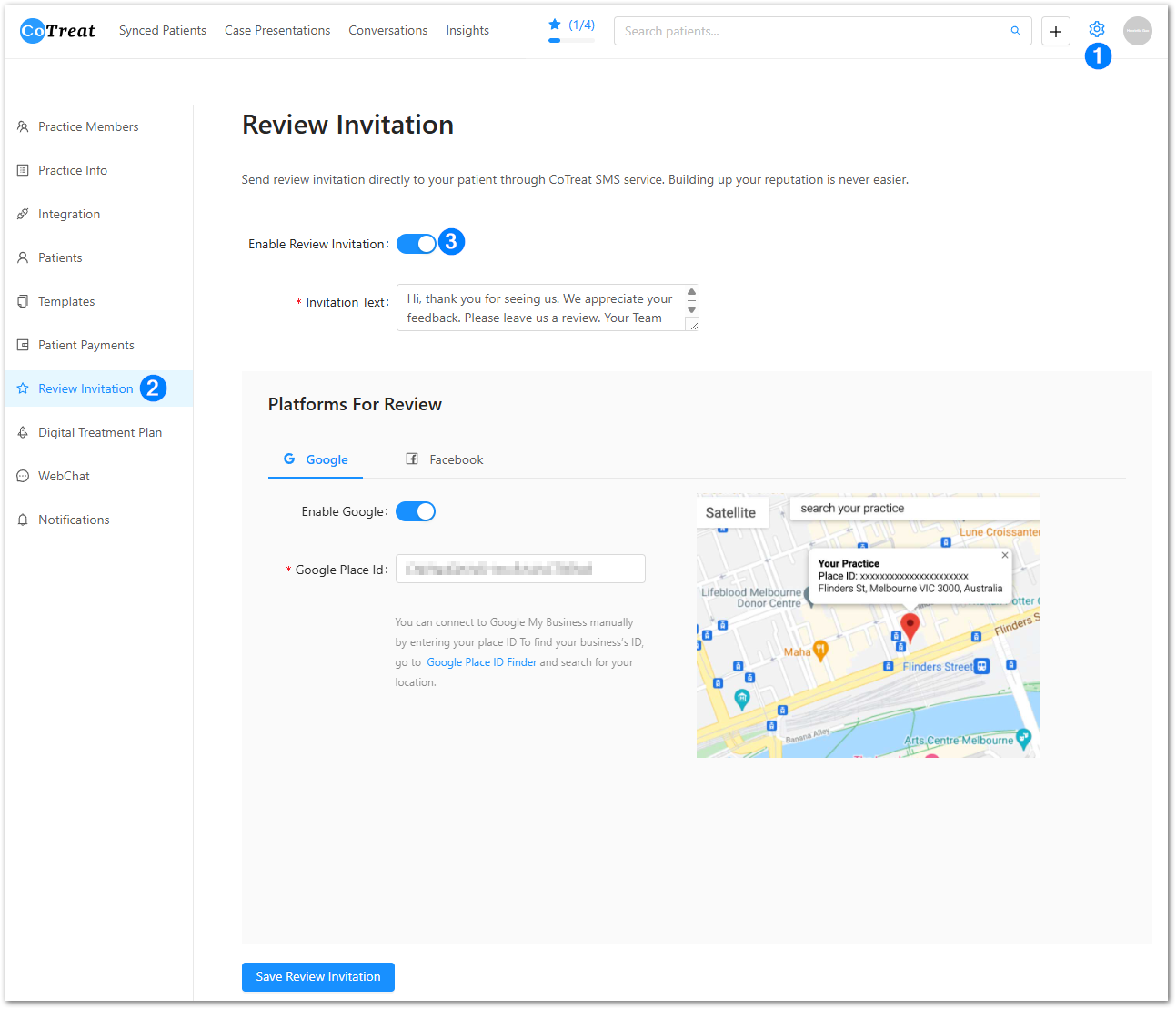Toggle Enable Review Invitation switch
The height and width of the screenshot is (1009, 1176).
coord(417,244)
